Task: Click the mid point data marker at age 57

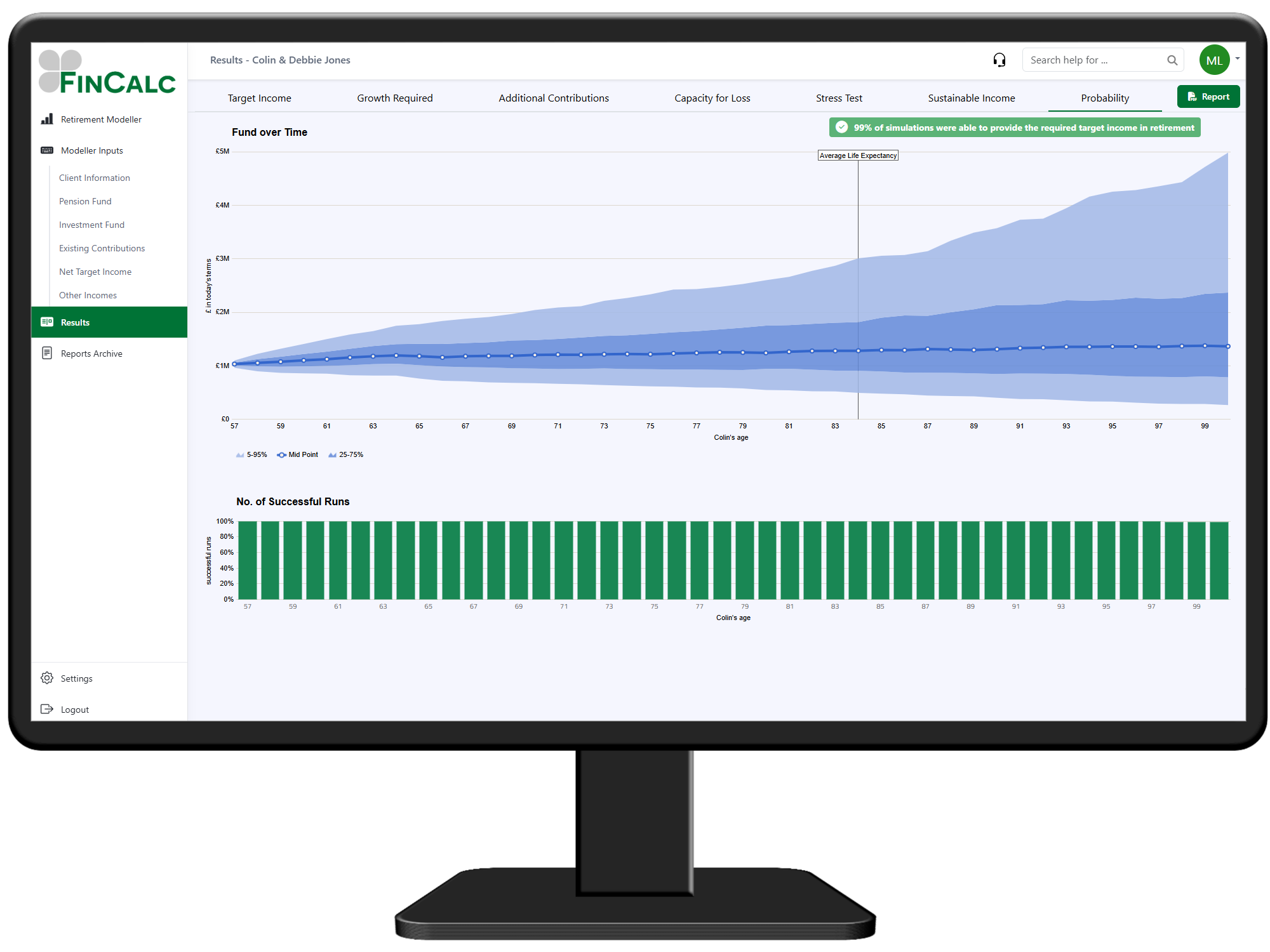Action: click(x=234, y=364)
